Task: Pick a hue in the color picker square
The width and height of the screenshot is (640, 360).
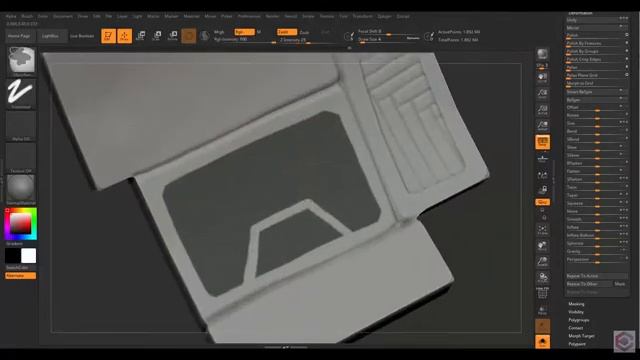Action: 20,224
